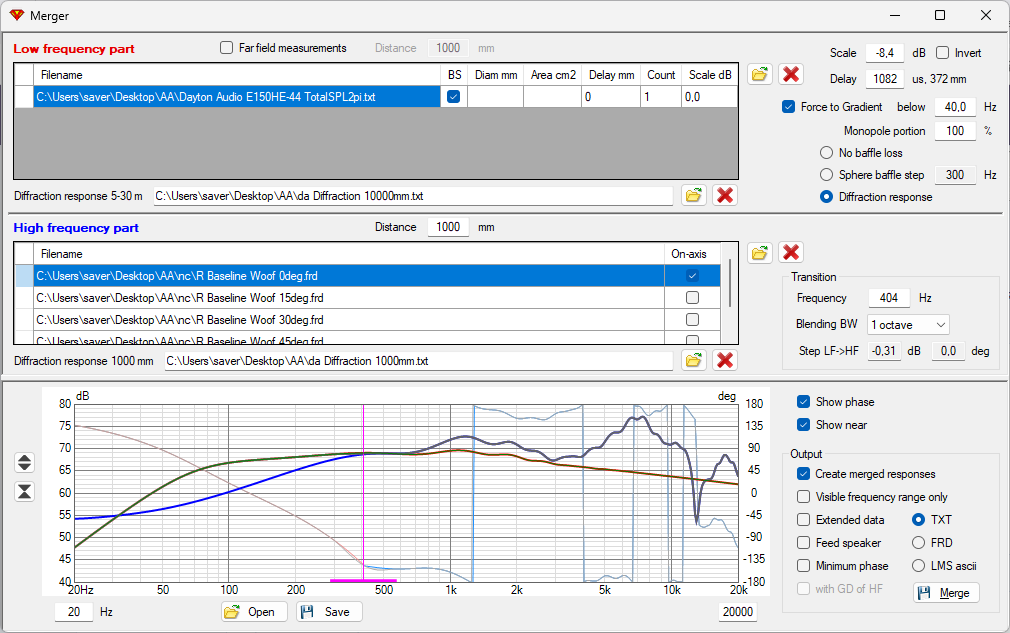
Task: Edit high frequency Distance field
Action: pos(448,227)
